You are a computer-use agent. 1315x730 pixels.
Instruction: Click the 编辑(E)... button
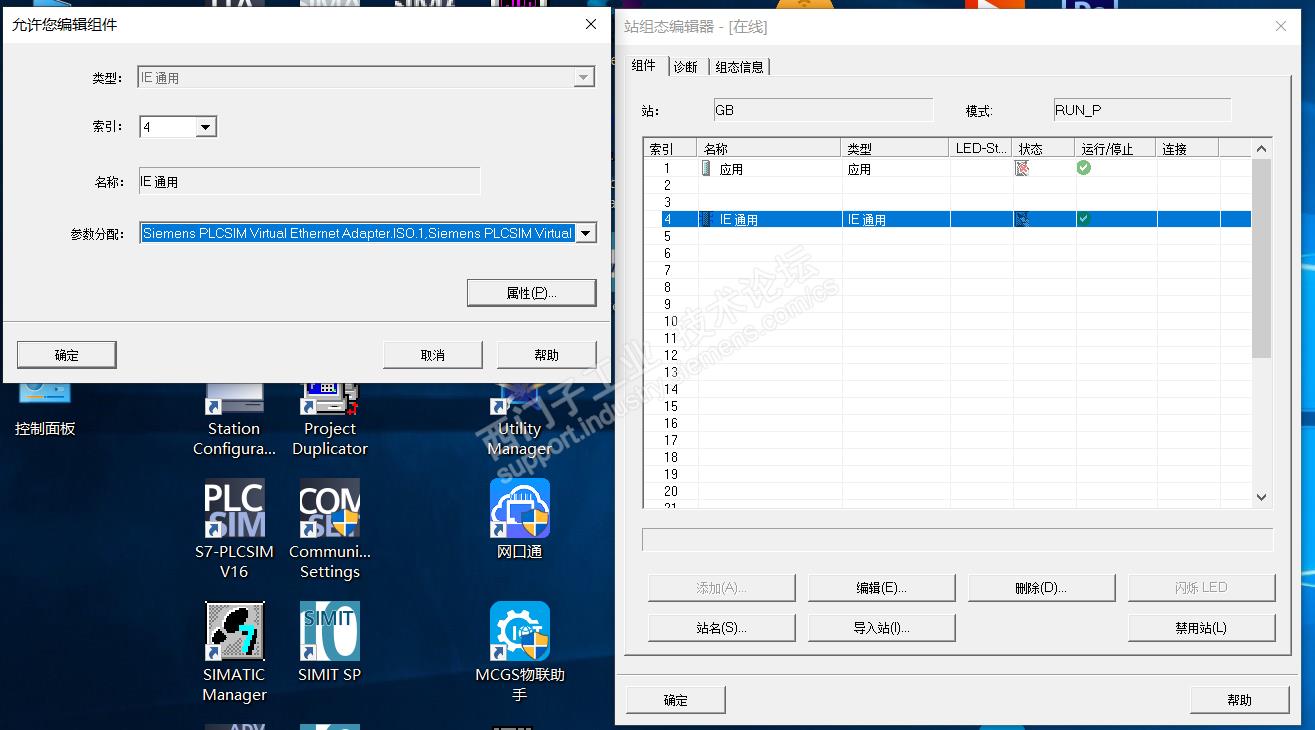click(881, 588)
